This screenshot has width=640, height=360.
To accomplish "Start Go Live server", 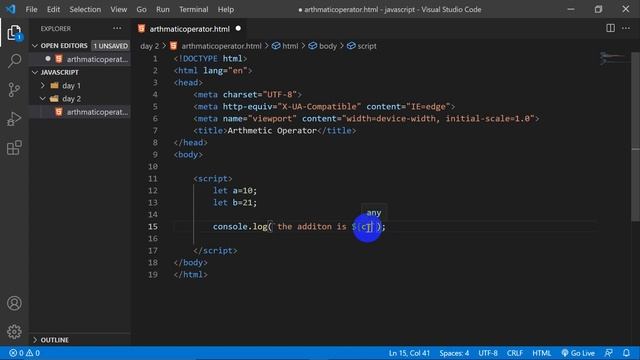I will [x=578, y=353].
